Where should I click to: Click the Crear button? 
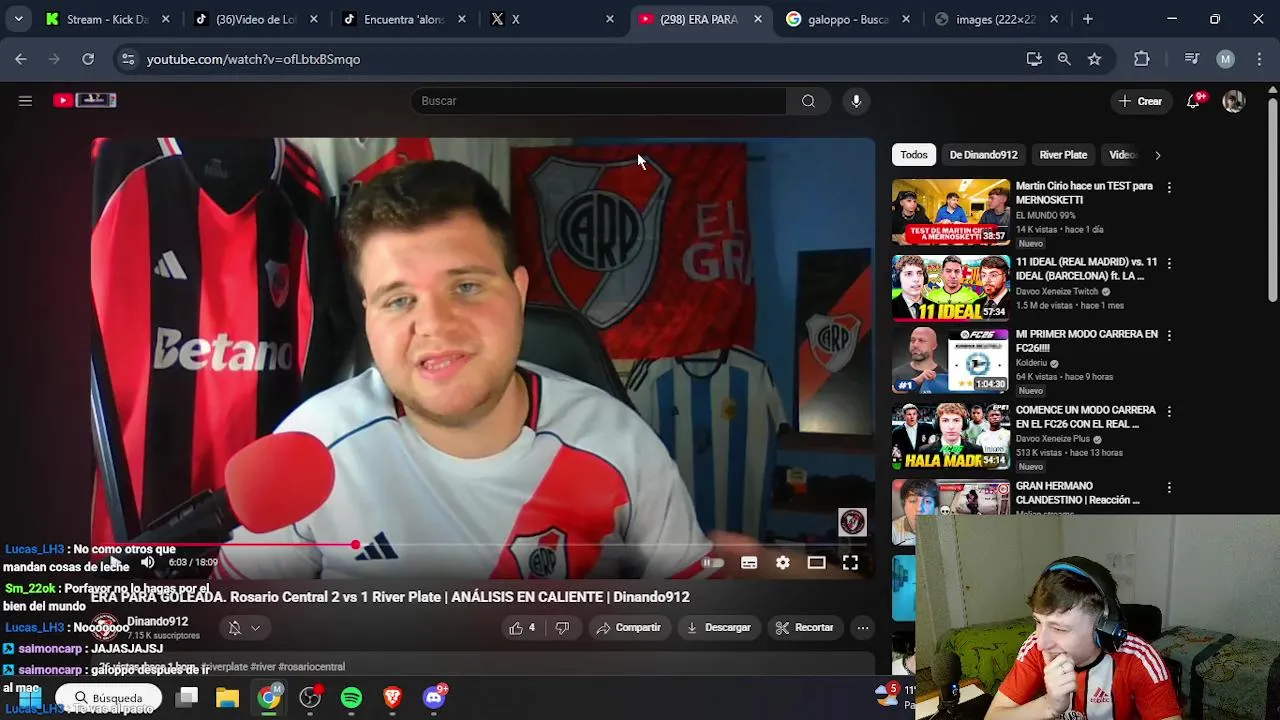1140,101
